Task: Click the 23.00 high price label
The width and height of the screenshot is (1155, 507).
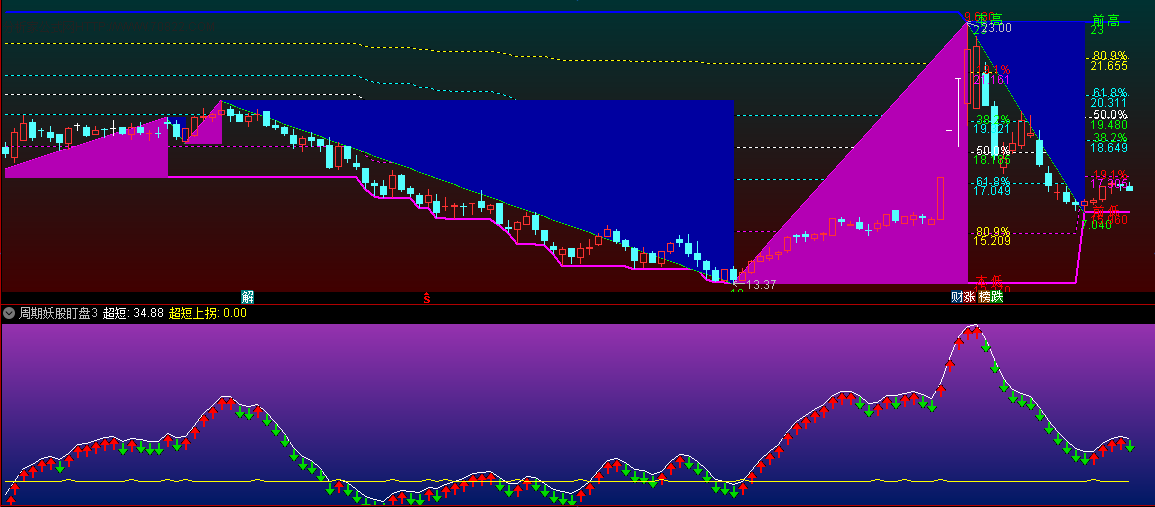Action: (997, 28)
